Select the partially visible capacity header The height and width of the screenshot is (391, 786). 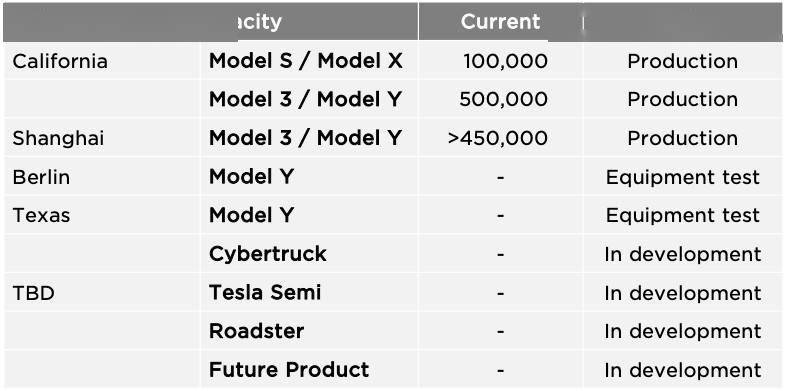click(260, 22)
